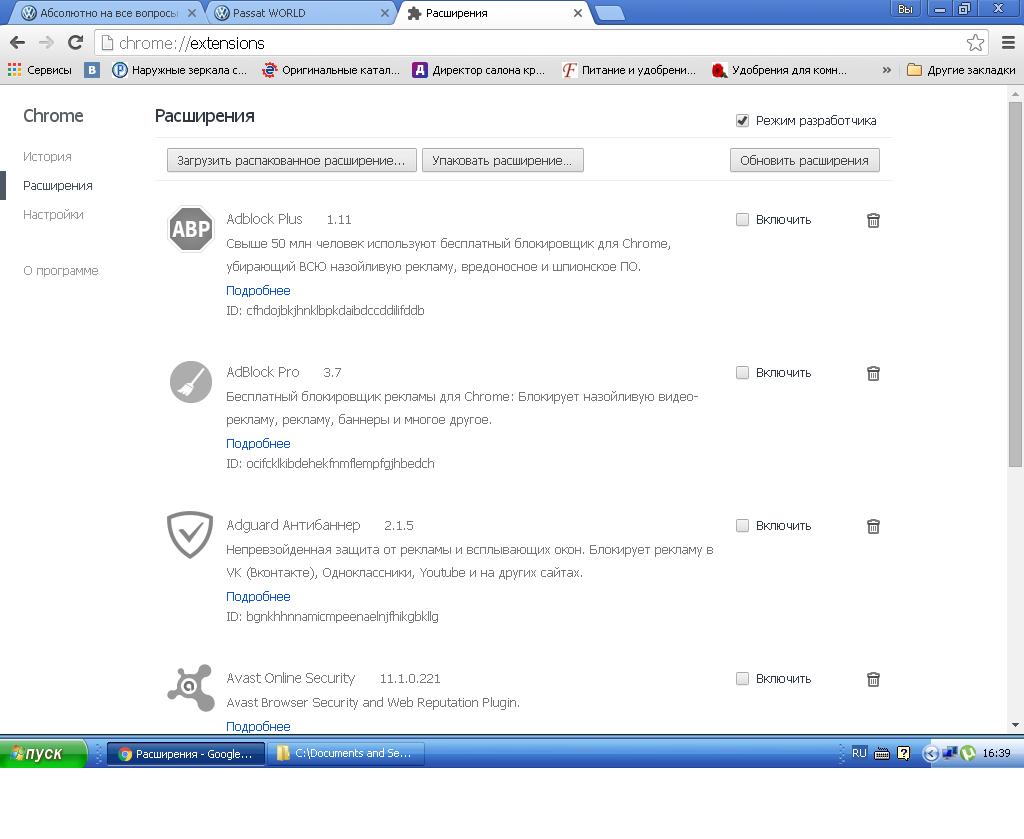Open Настройки in the Chrome sidebar
1024x839 pixels.
[53, 214]
